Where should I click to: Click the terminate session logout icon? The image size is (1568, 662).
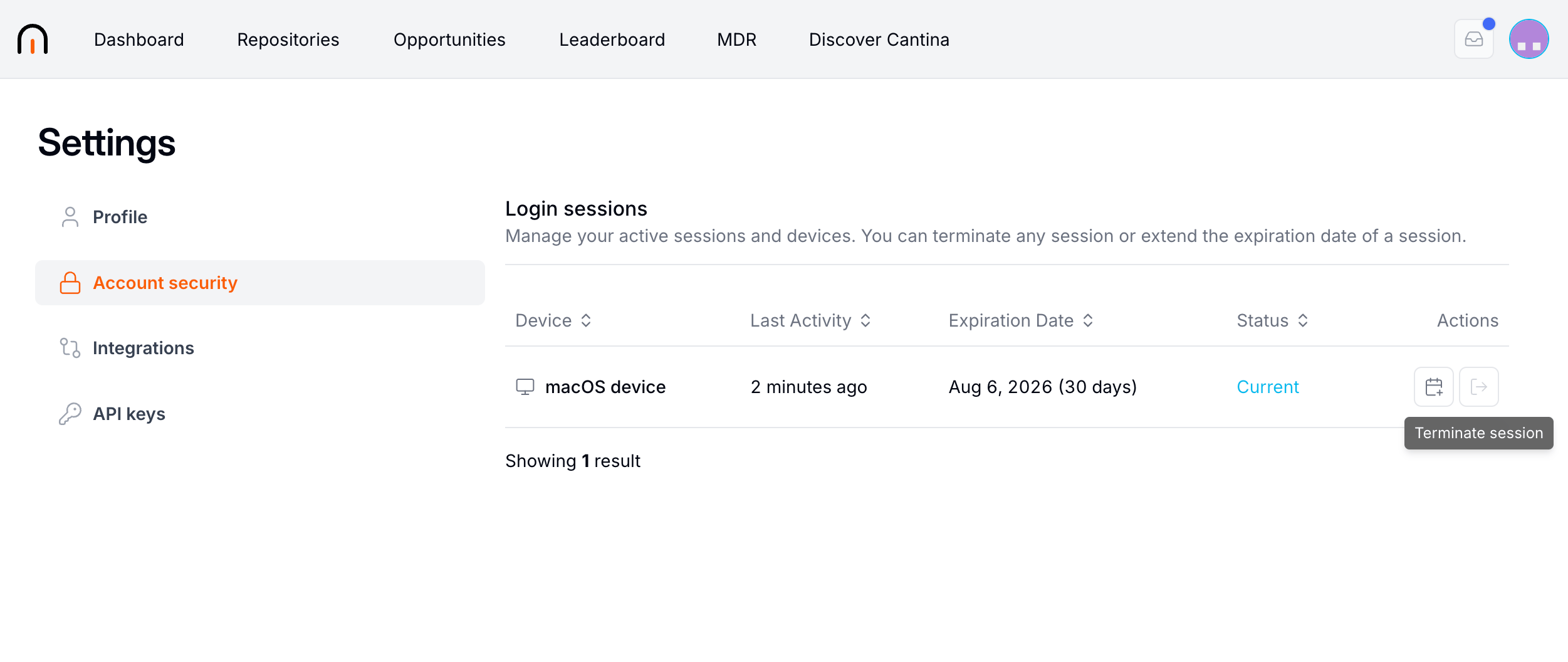pos(1479,387)
